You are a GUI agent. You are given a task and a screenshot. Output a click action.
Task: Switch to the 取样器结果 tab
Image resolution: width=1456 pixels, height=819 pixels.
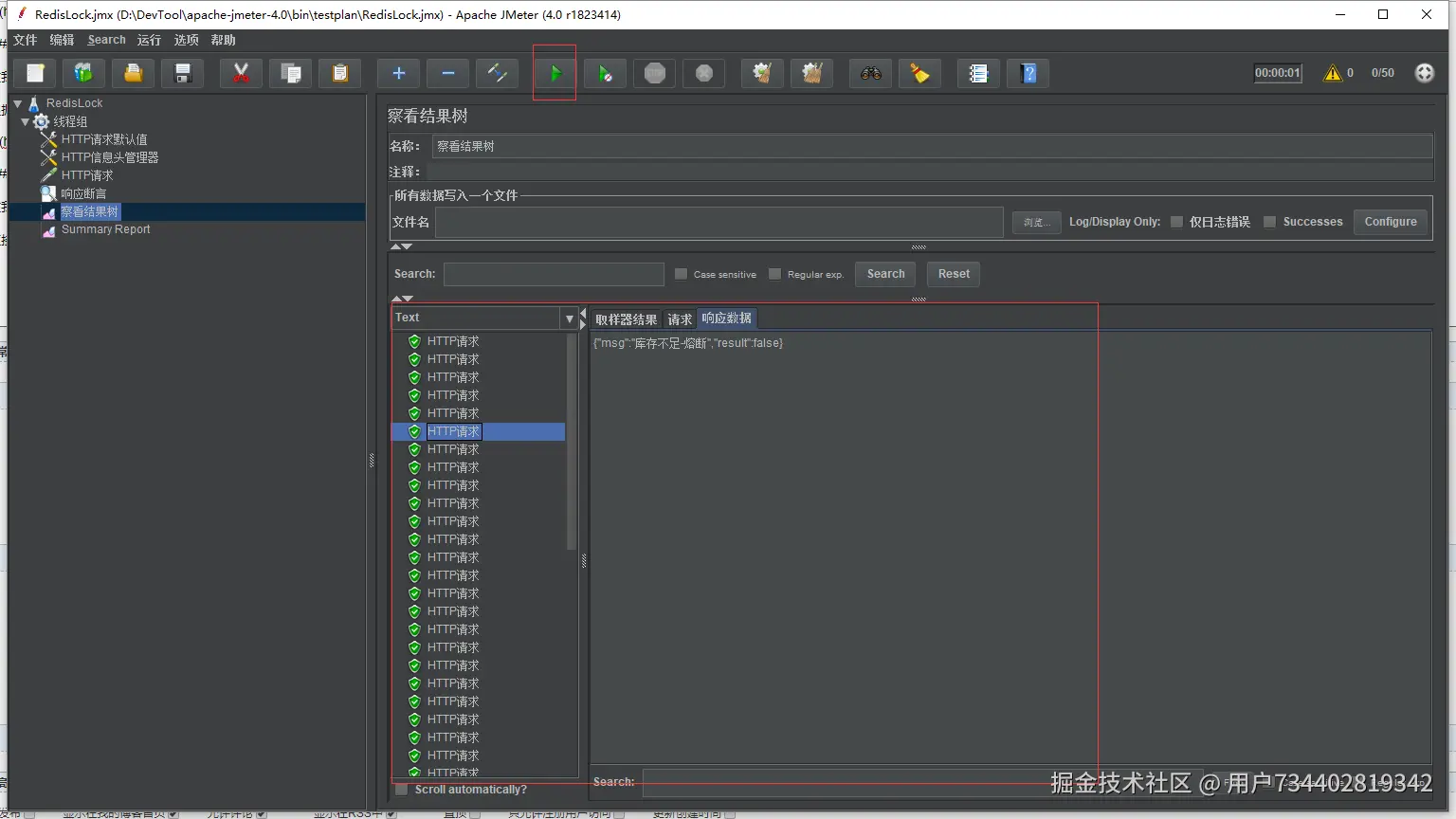[x=626, y=319]
